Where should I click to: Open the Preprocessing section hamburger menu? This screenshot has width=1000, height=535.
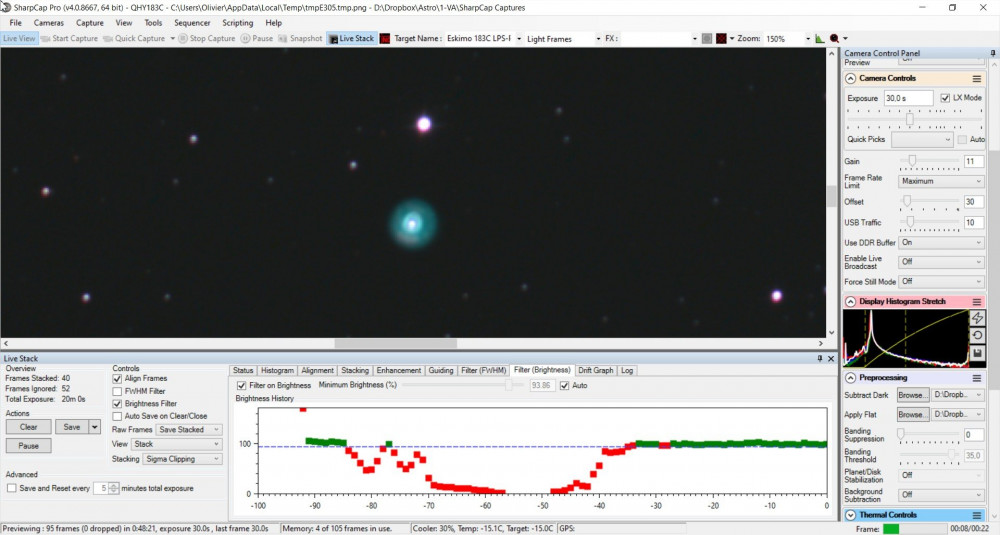tap(976, 378)
